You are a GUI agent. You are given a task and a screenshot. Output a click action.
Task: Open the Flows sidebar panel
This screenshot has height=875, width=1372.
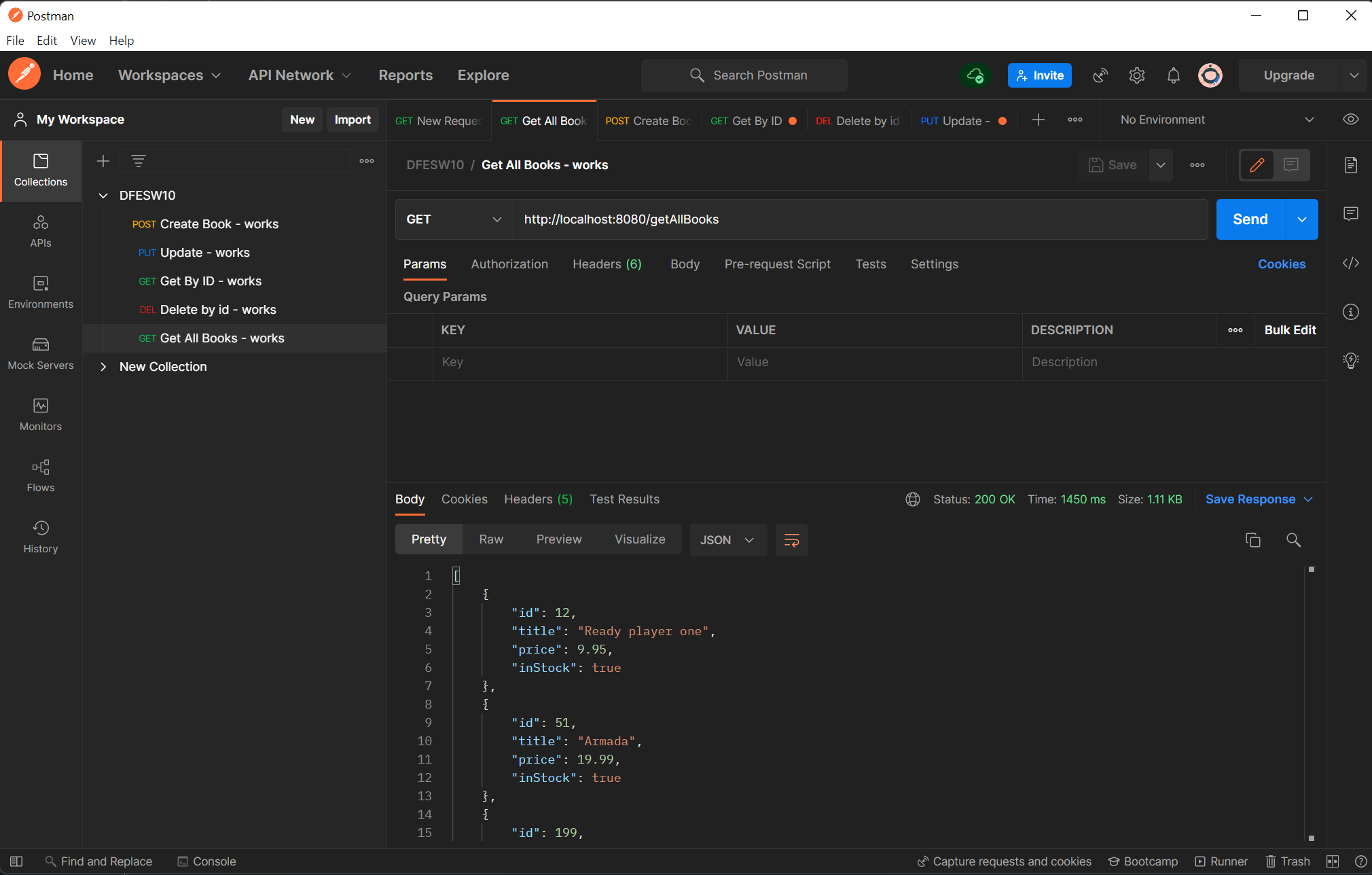coord(41,476)
